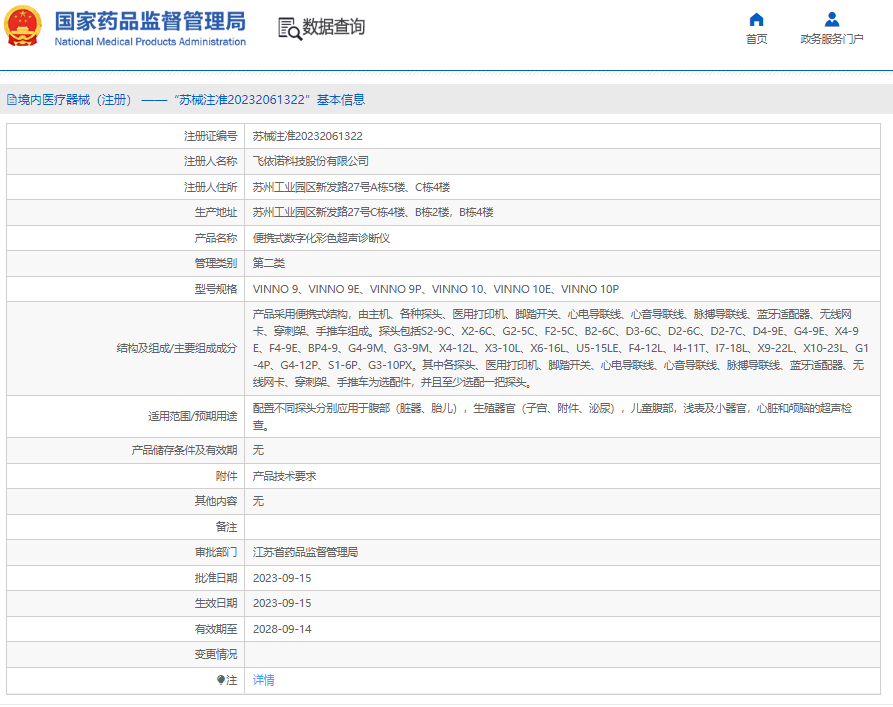Click the 有效期至 row label
Image resolution: width=893 pixels, height=707 pixels.
click(216, 630)
